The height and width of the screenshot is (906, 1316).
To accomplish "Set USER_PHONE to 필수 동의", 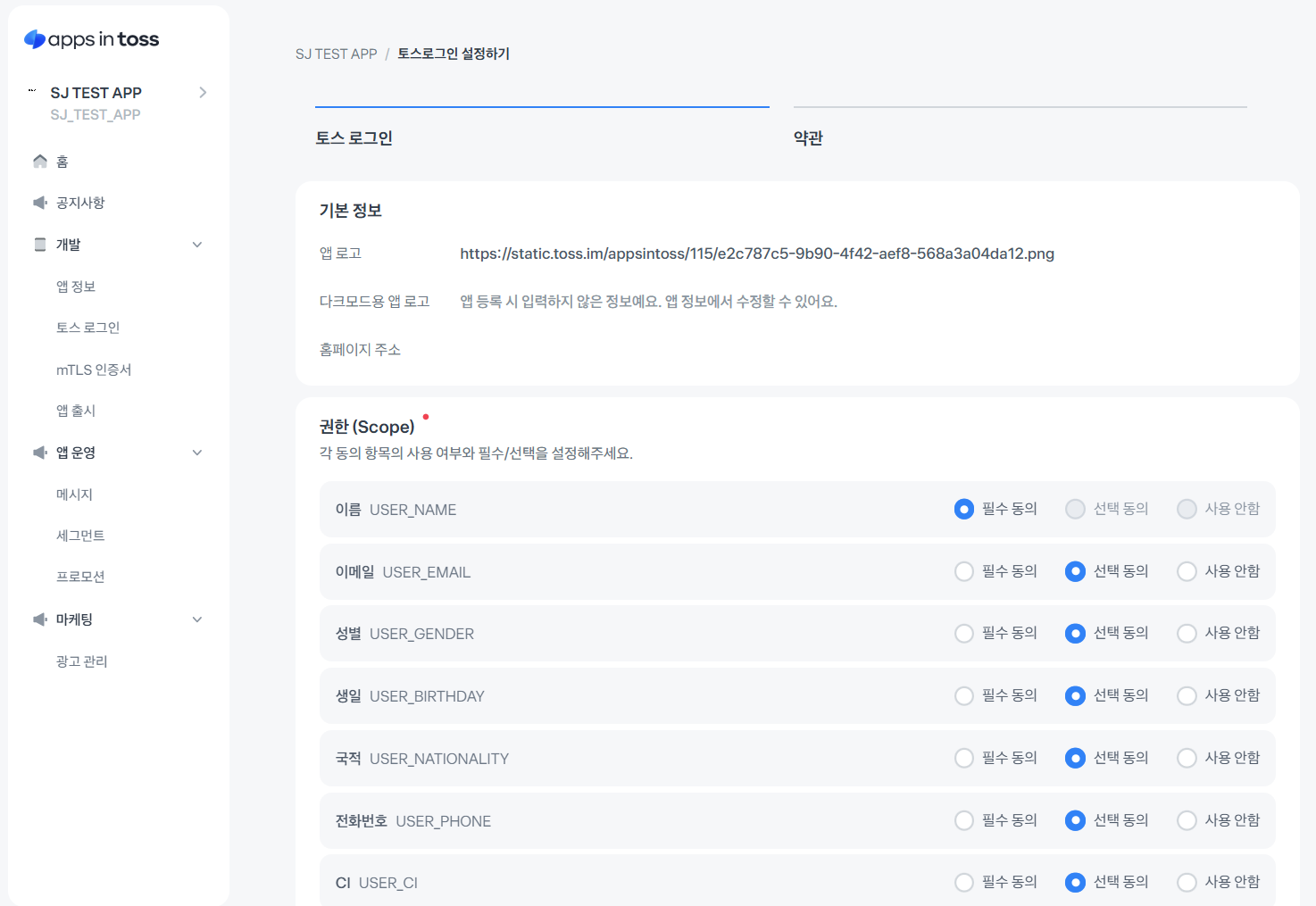I will pos(964,820).
